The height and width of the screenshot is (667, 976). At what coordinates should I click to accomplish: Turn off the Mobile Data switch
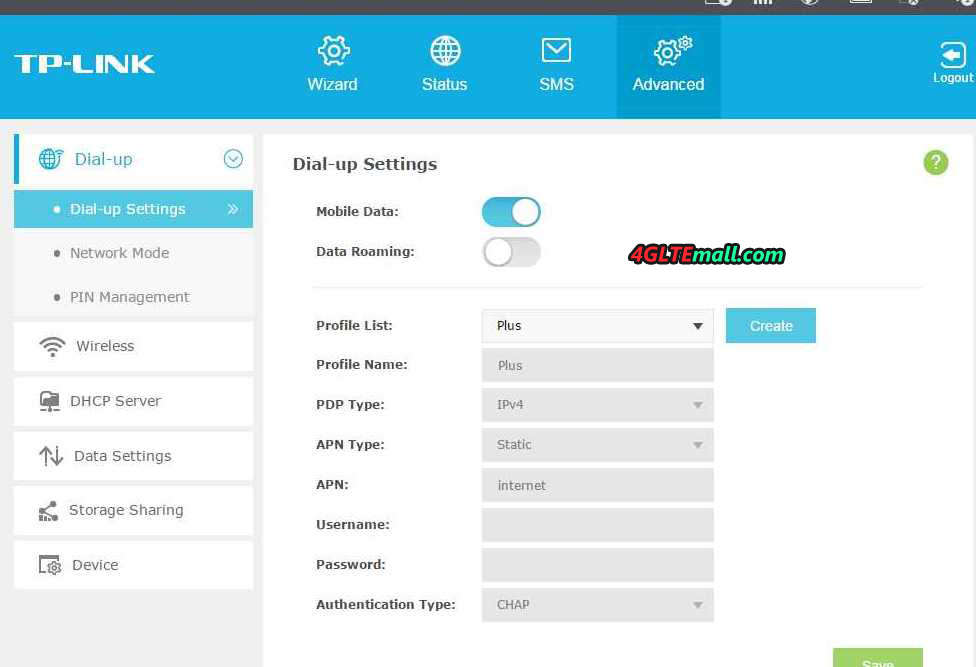coord(511,212)
